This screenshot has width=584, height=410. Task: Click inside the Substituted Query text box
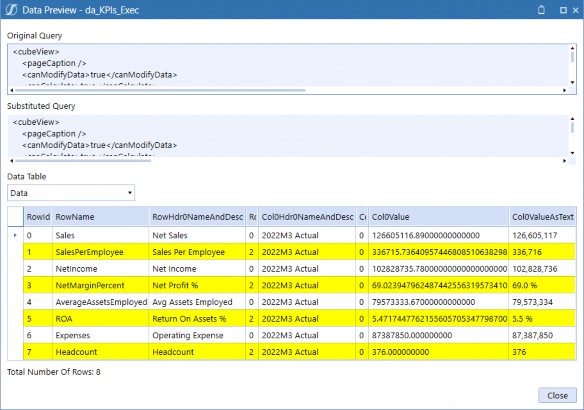[288, 136]
